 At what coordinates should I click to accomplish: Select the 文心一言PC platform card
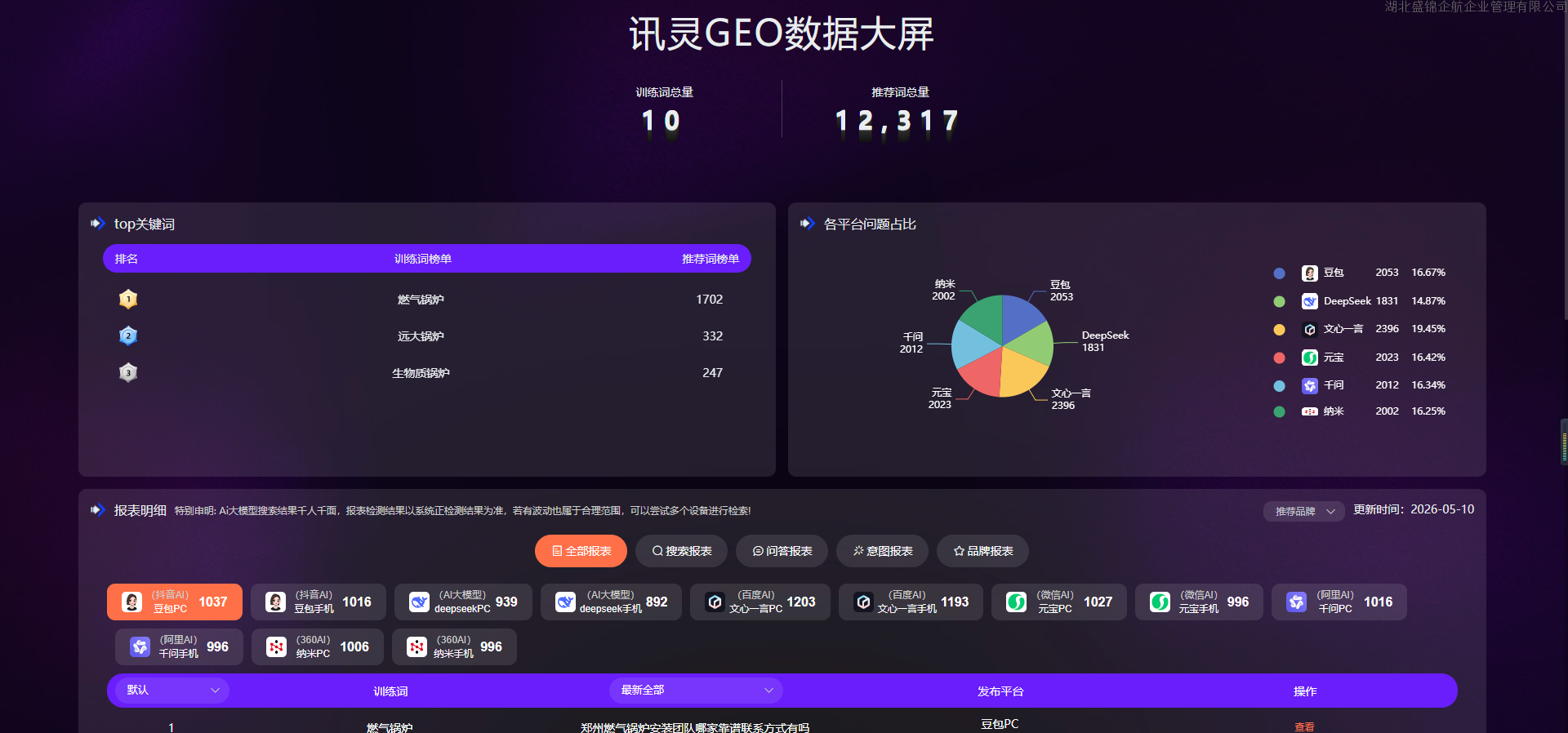(760, 602)
